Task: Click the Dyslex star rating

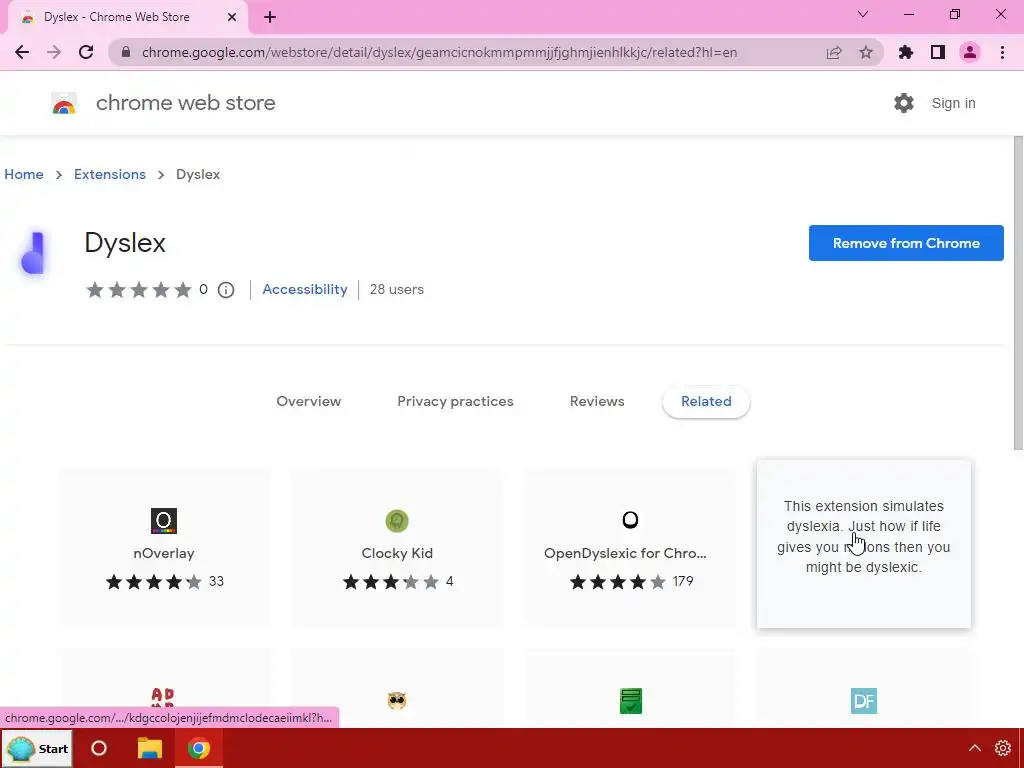Action: (138, 290)
